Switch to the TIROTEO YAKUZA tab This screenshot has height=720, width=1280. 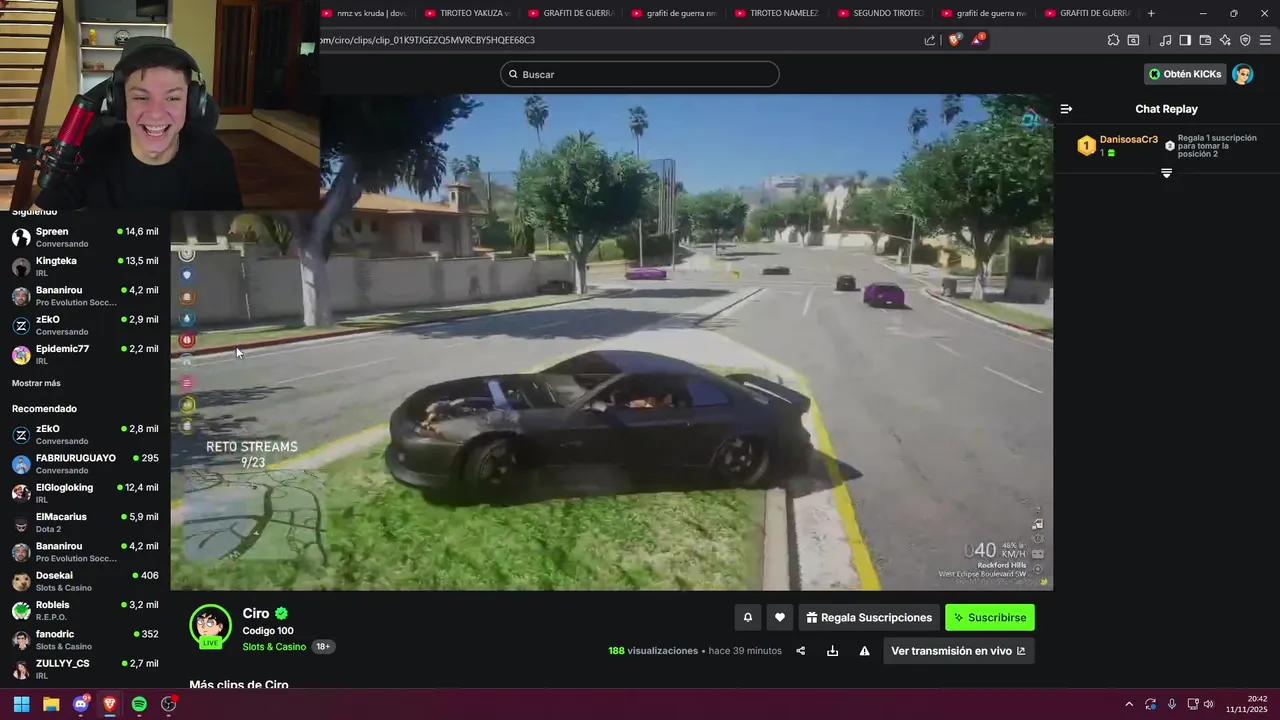click(x=468, y=13)
